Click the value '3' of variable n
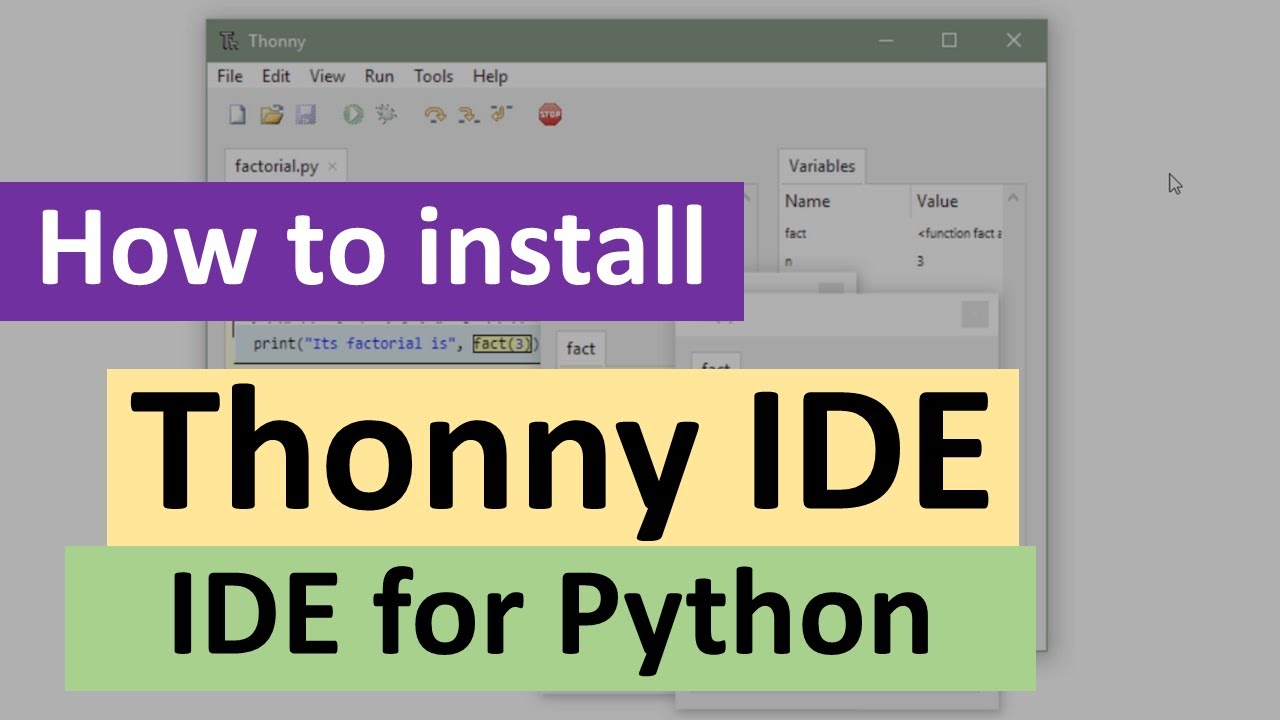Screen dimensions: 1280x720 (x=920, y=261)
